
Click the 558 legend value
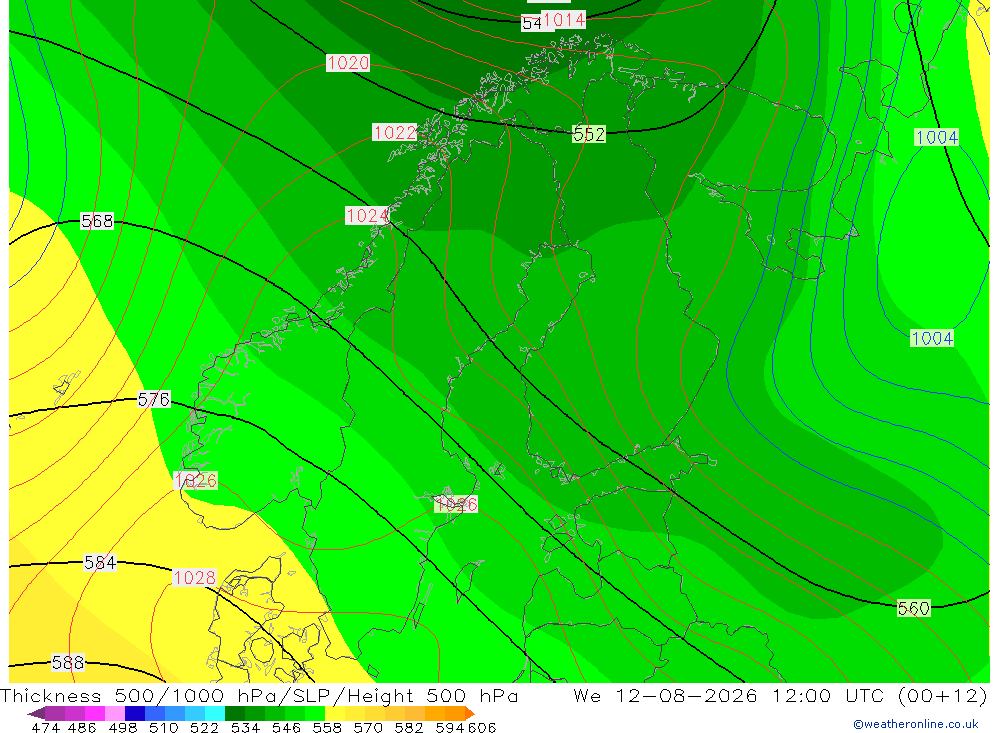point(327,727)
